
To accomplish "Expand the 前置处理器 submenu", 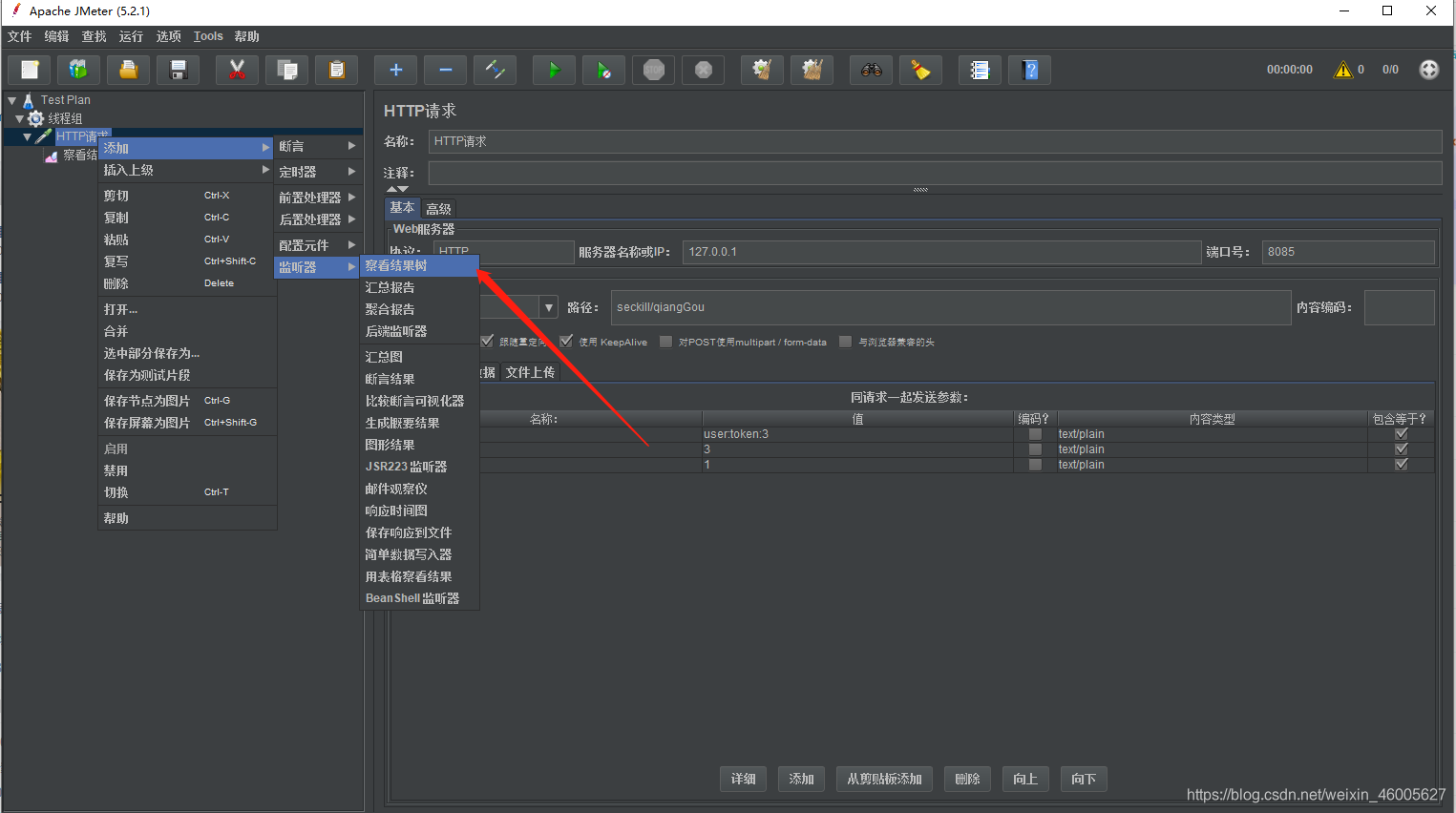I will (x=317, y=198).
